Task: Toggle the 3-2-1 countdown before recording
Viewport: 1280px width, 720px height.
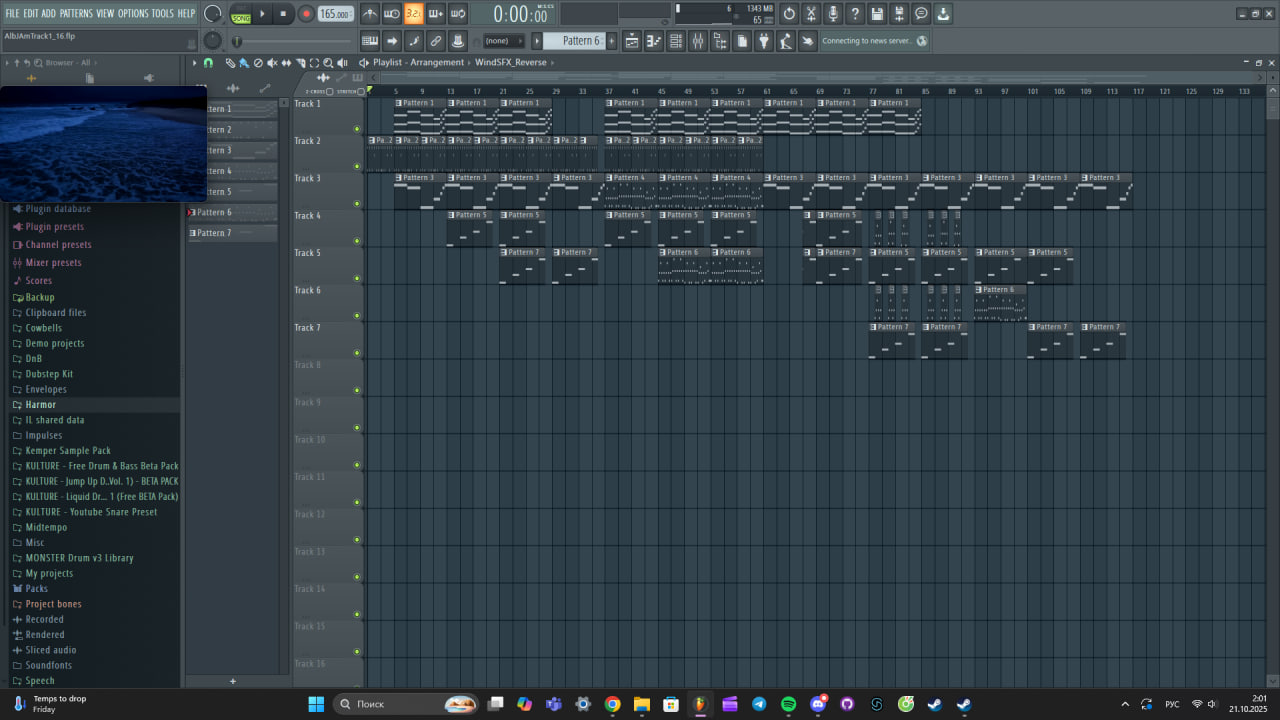Action: coord(414,14)
